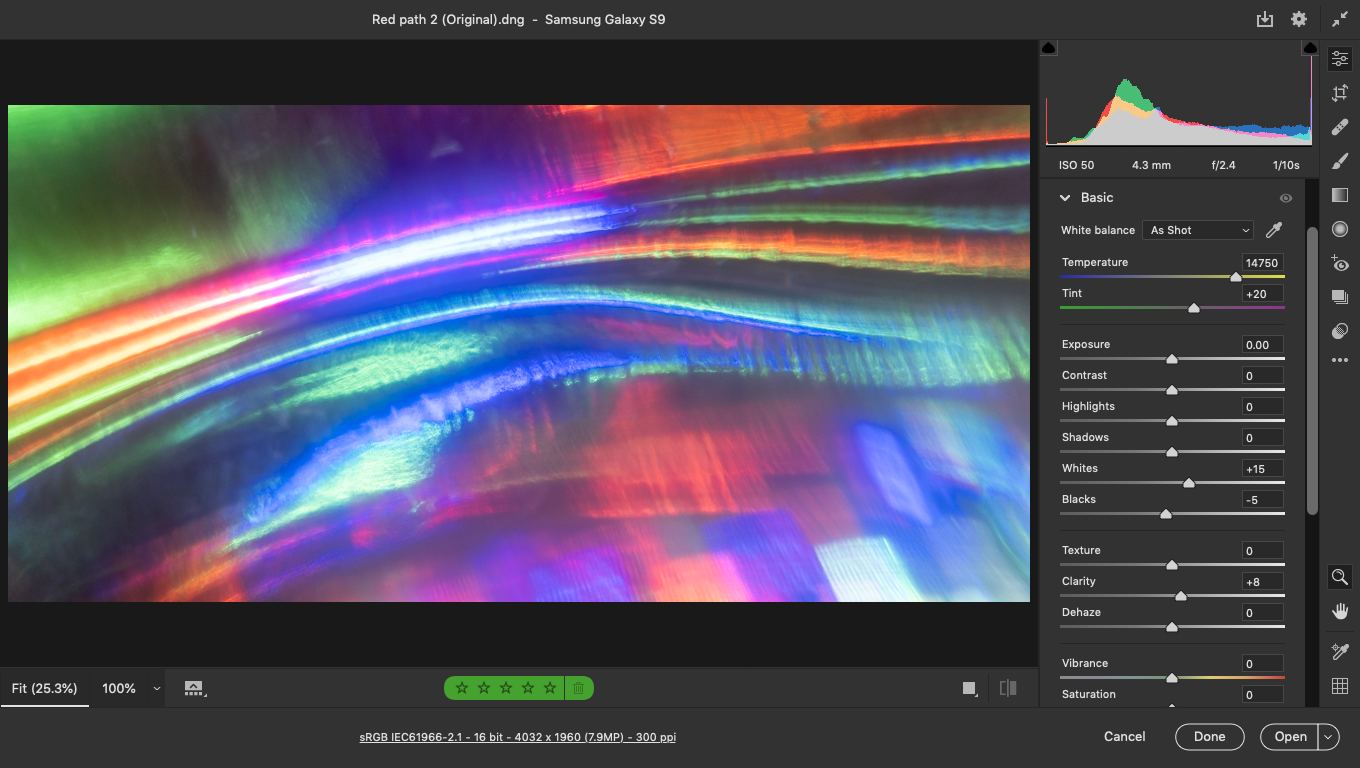Click the Open button
Image resolution: width=1360 pixels, height=768 pixels.
tap(1290, 737)
